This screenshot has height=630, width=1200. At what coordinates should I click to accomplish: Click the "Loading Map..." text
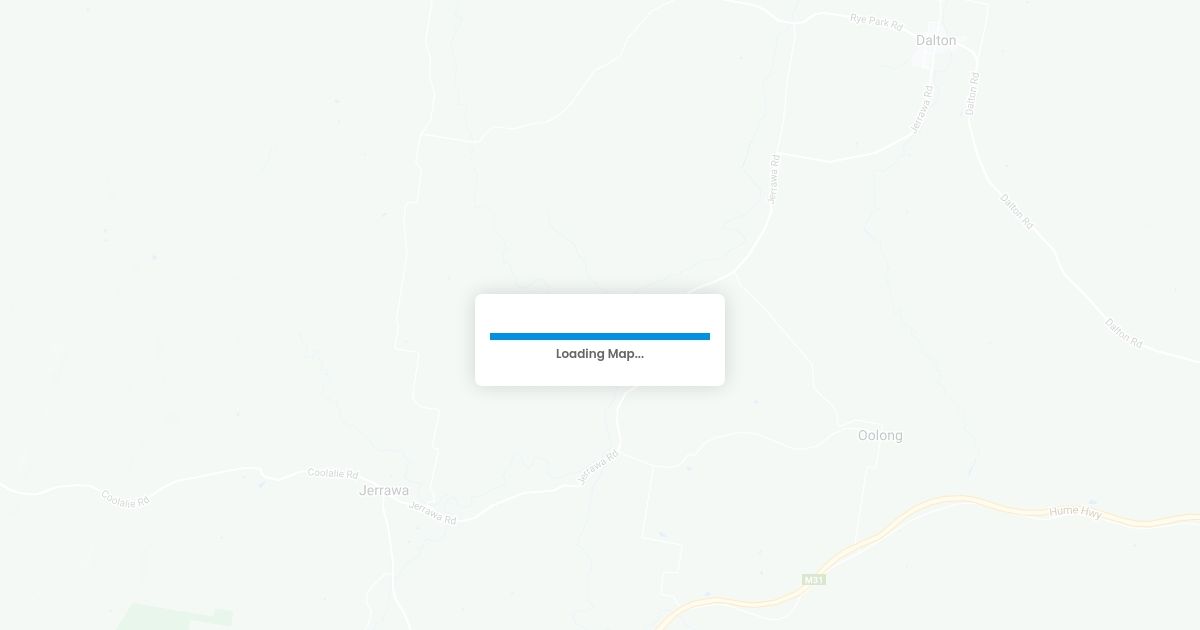pyautogui.click(x=600, y=354)
